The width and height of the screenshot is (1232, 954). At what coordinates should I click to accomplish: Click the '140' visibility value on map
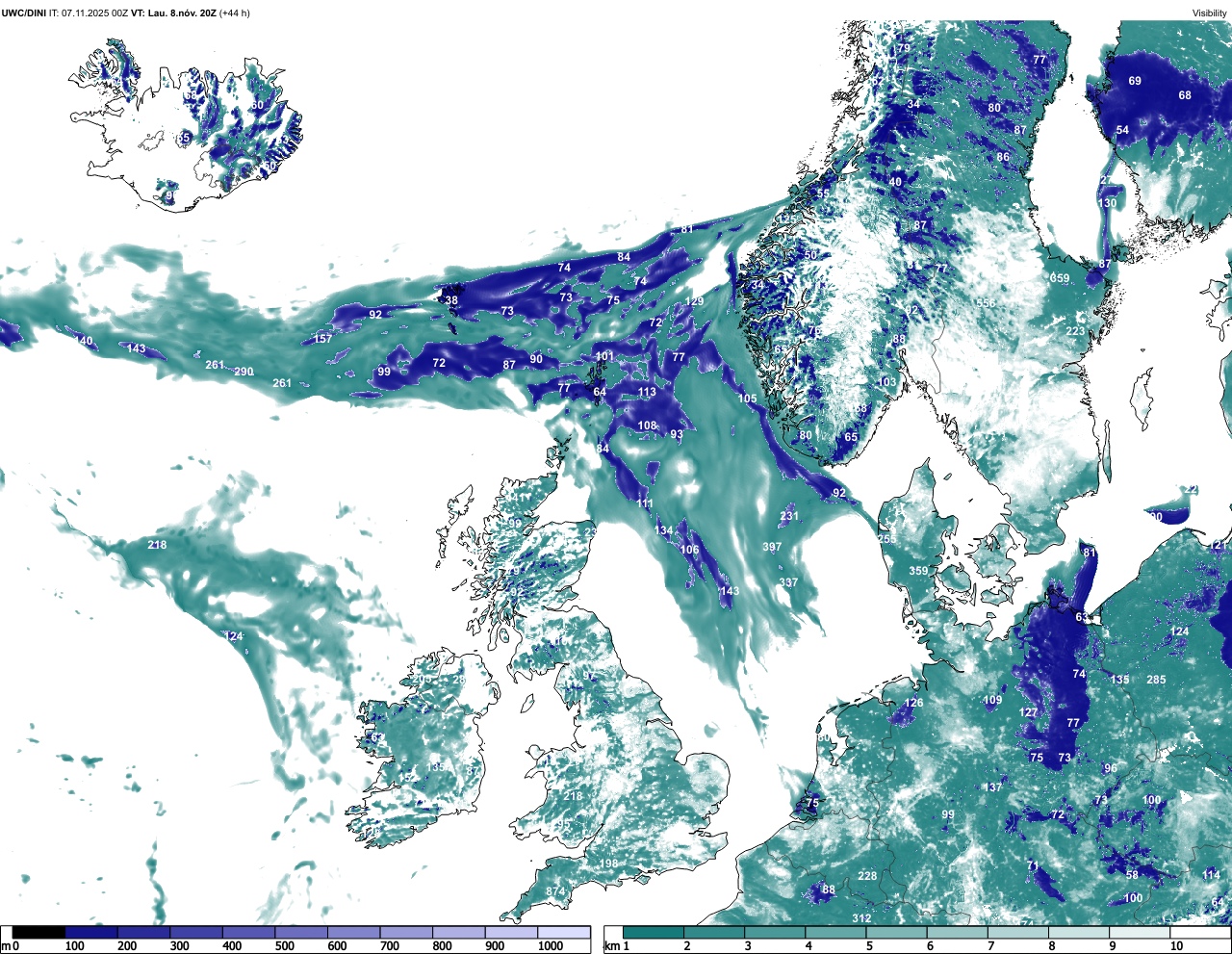(x=85, y=341)
